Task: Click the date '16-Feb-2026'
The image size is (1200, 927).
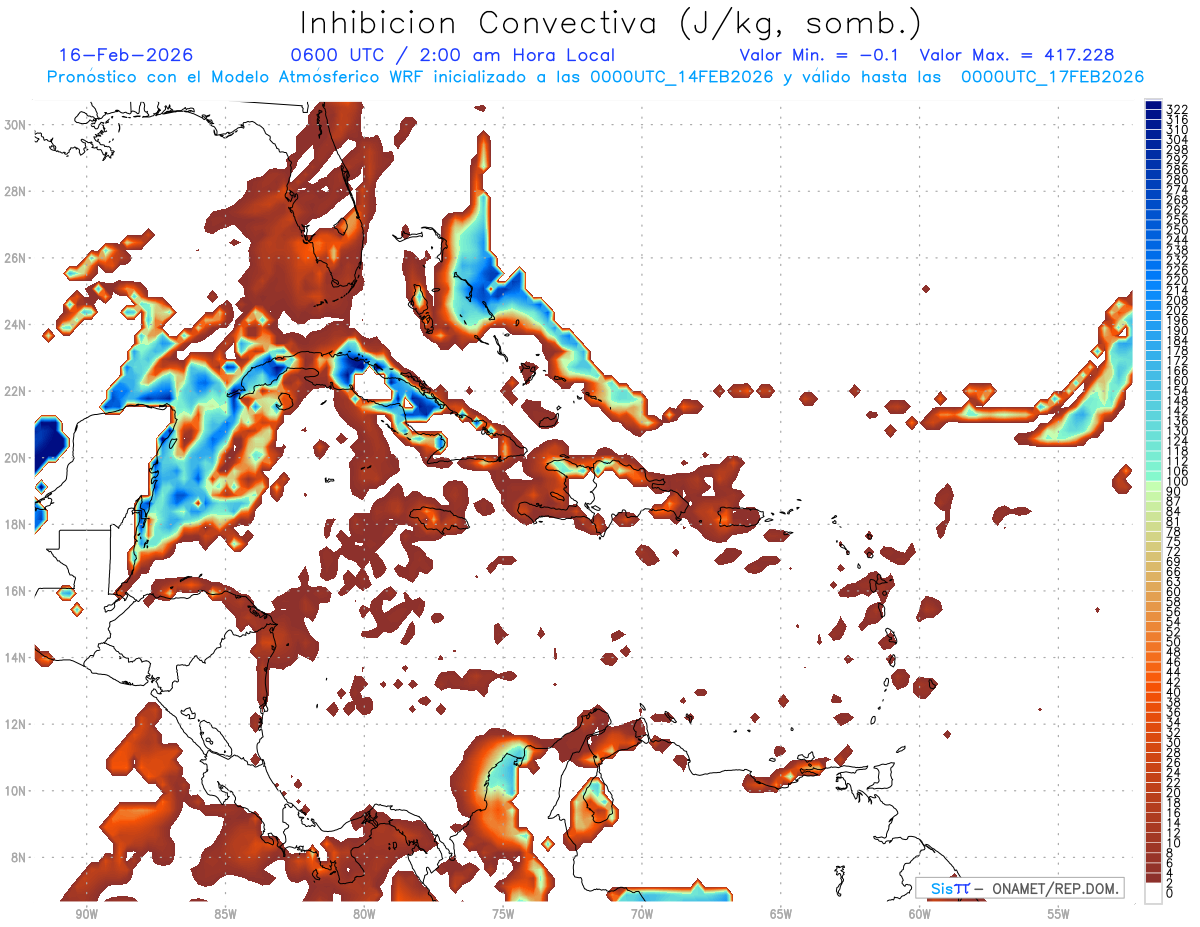Action: point(126,55)
